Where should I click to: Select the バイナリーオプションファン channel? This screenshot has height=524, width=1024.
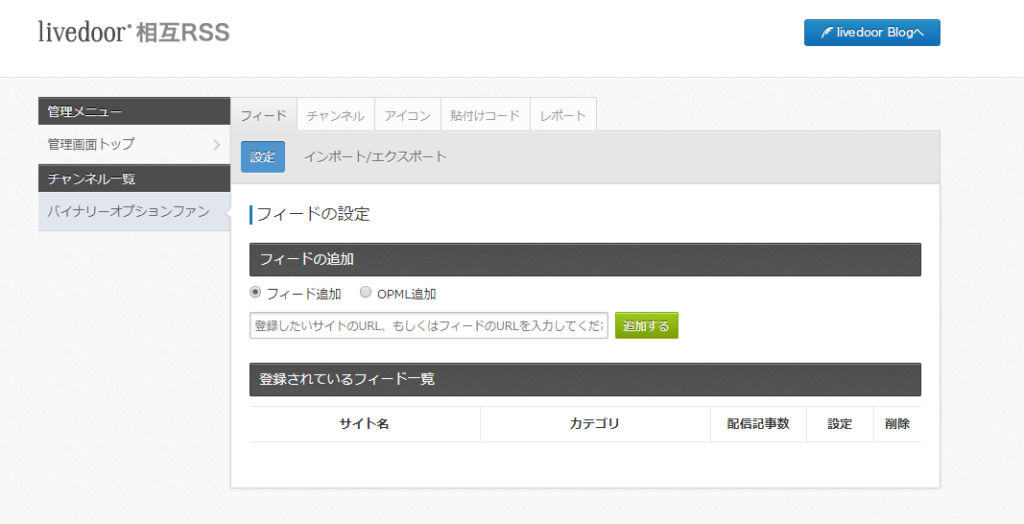click(128, 211)
